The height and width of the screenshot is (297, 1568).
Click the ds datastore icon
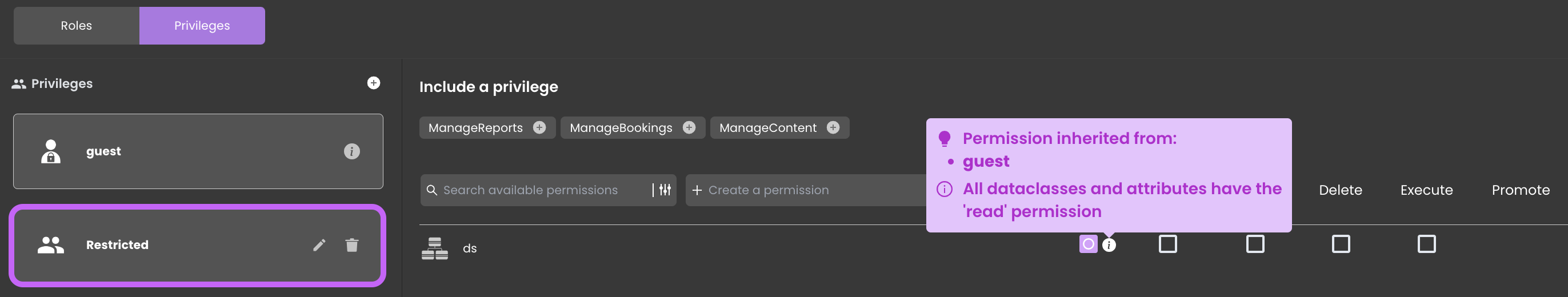tap(435, 248)
